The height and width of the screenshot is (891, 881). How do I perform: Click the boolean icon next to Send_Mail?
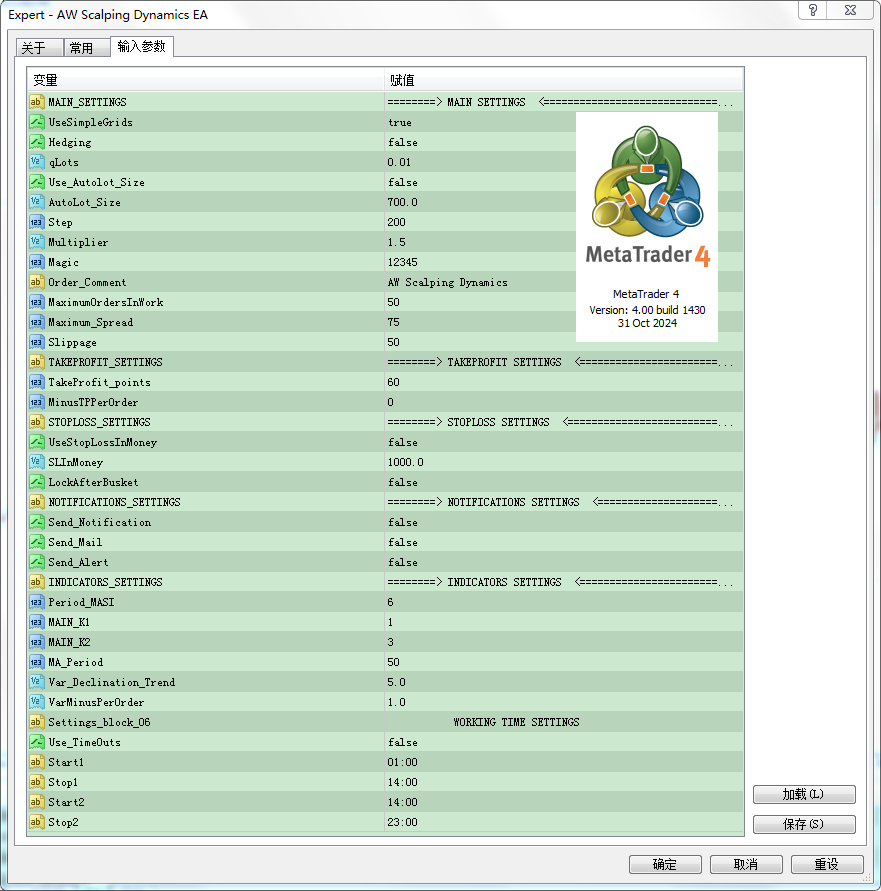point(36,542)
